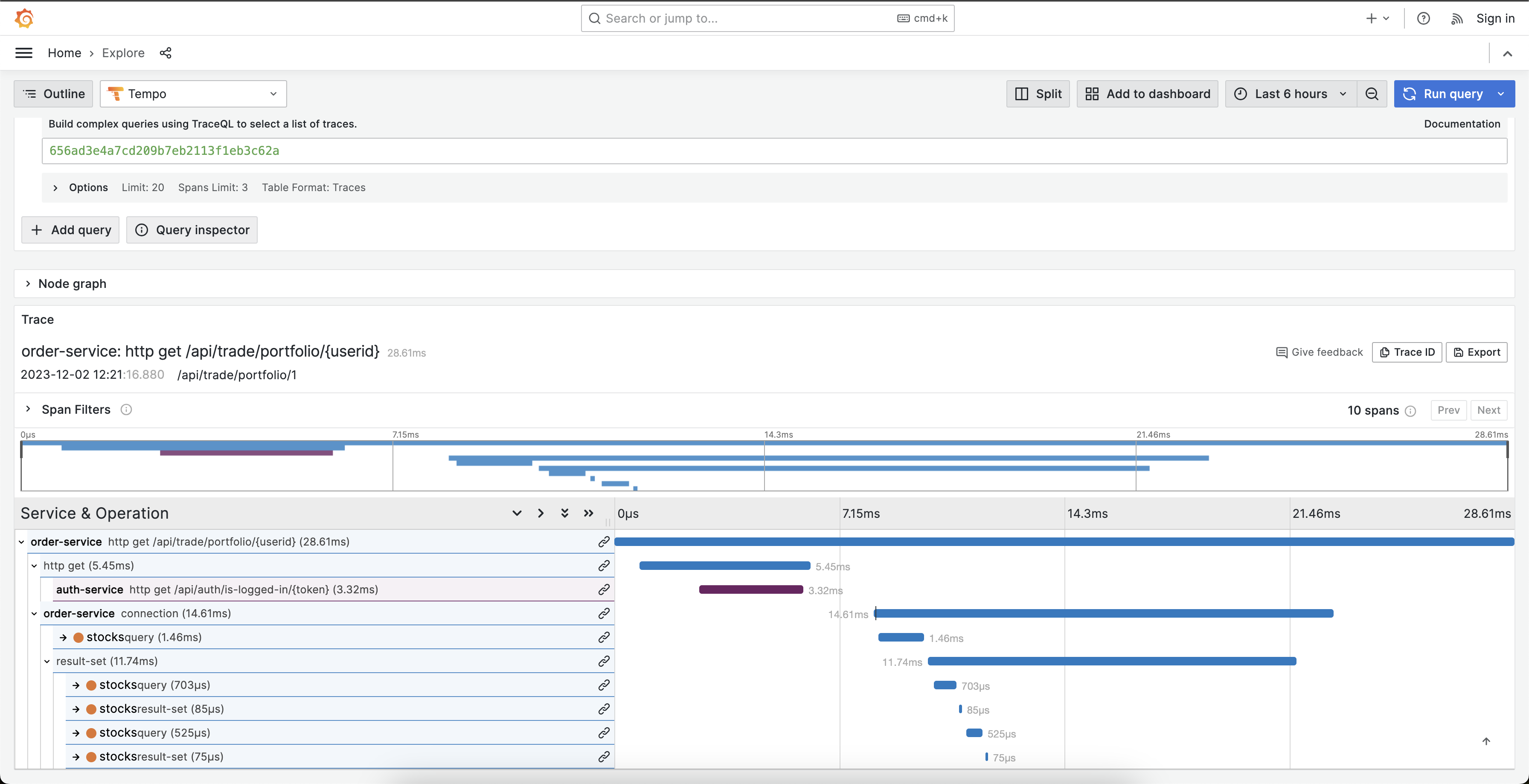Viewport: 1529px width, 784px height.
Task: Click the collapse all double-chevron icon
Action: click(588, 514)
